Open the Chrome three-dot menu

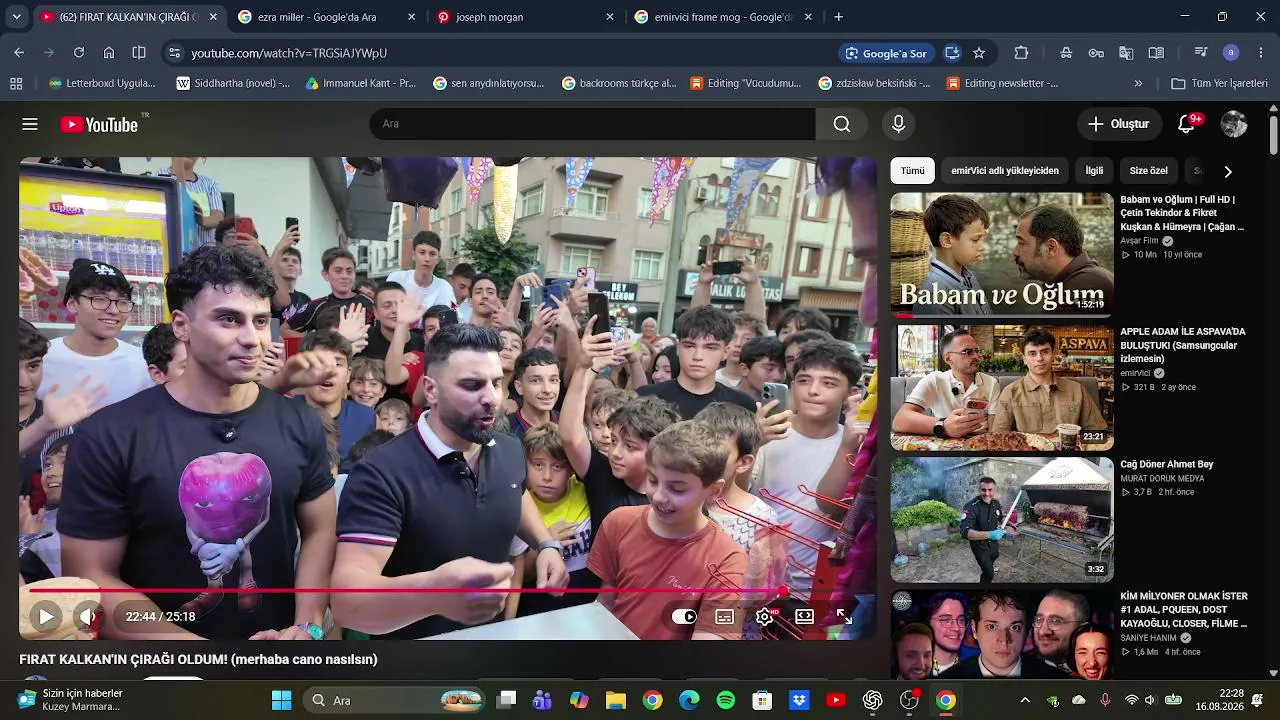tap(1261, 53)
